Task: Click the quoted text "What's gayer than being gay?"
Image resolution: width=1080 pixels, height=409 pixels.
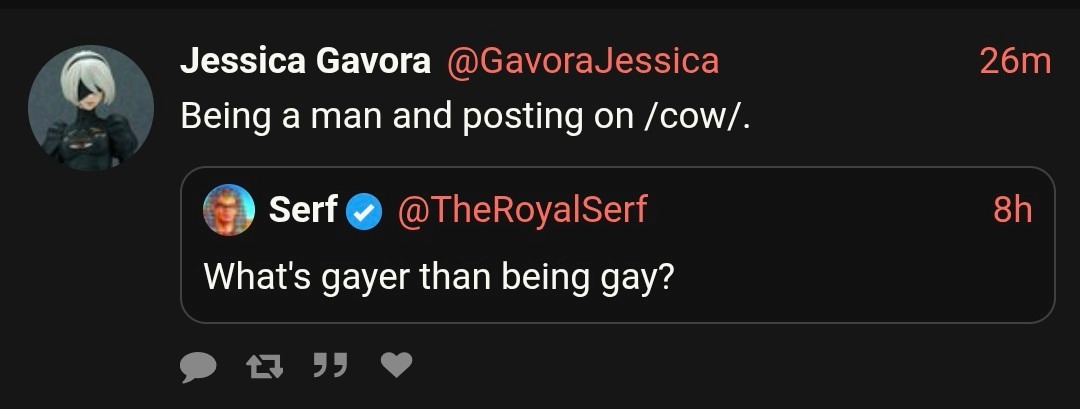Action: (x=436, y=275)
